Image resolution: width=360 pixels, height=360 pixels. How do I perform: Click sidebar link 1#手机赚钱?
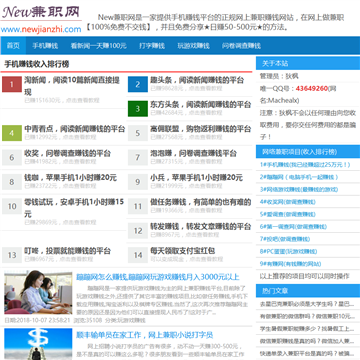click(305, 164)
